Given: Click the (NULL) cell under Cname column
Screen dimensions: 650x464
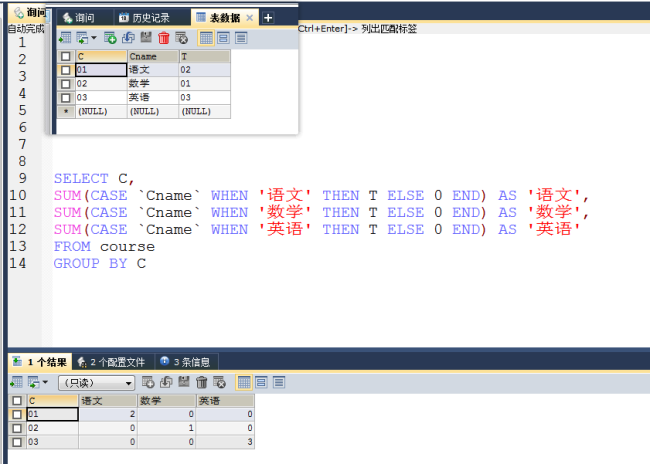Looking at the screenshot, I should point(153,112).
